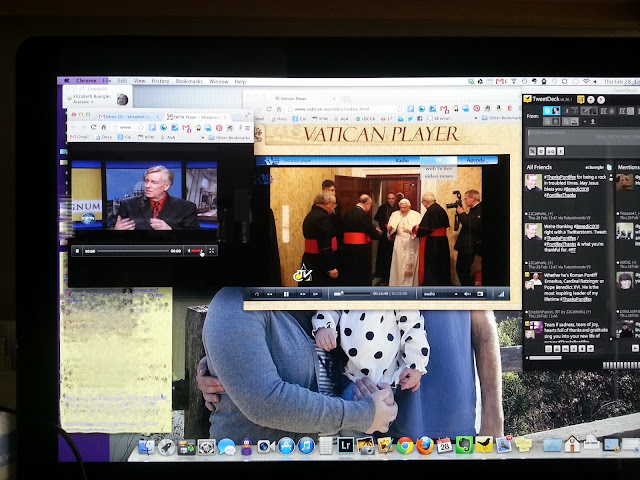Toggle fullscreen on the EWTN player

tap(211, 251)
